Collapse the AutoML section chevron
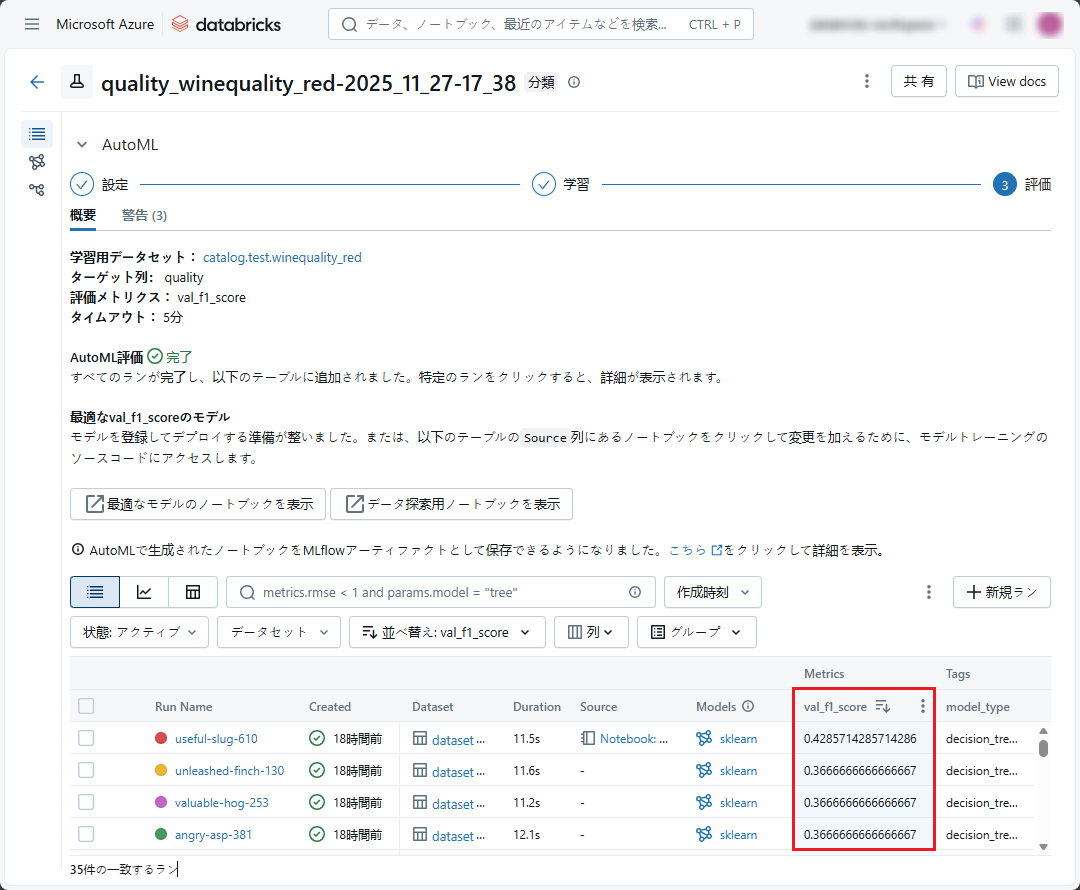Screen dimensions: 1080x890 coord(82,145)
